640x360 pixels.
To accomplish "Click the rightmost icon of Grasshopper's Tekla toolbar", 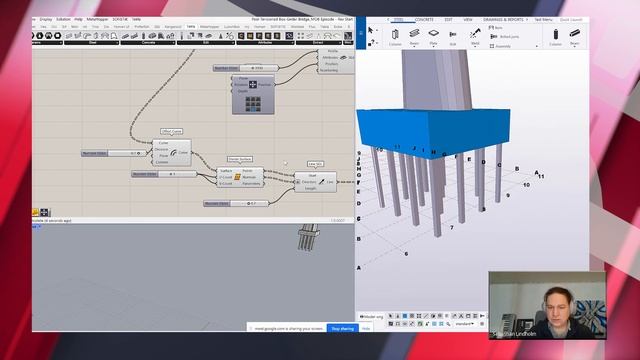I will click(x=348, y=36).
